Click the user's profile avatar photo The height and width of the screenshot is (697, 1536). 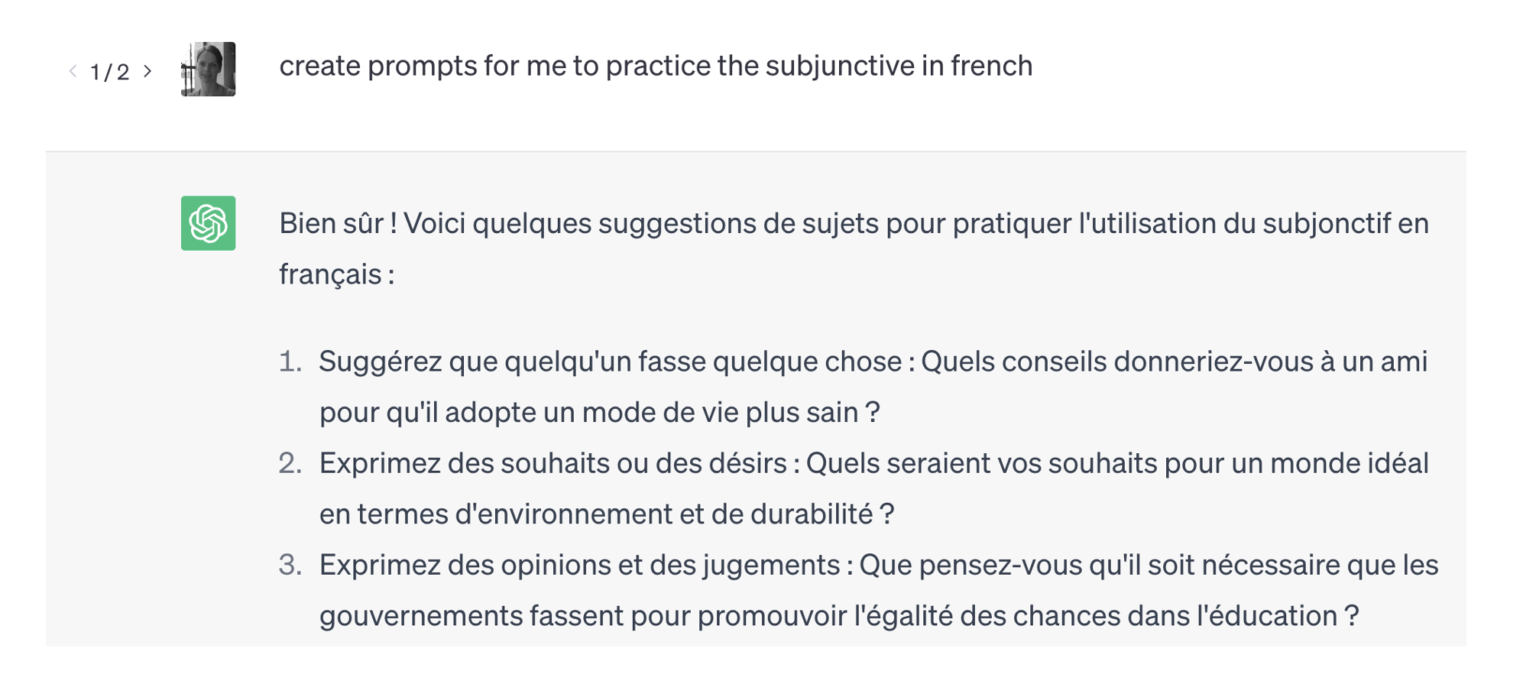(207, 70)
